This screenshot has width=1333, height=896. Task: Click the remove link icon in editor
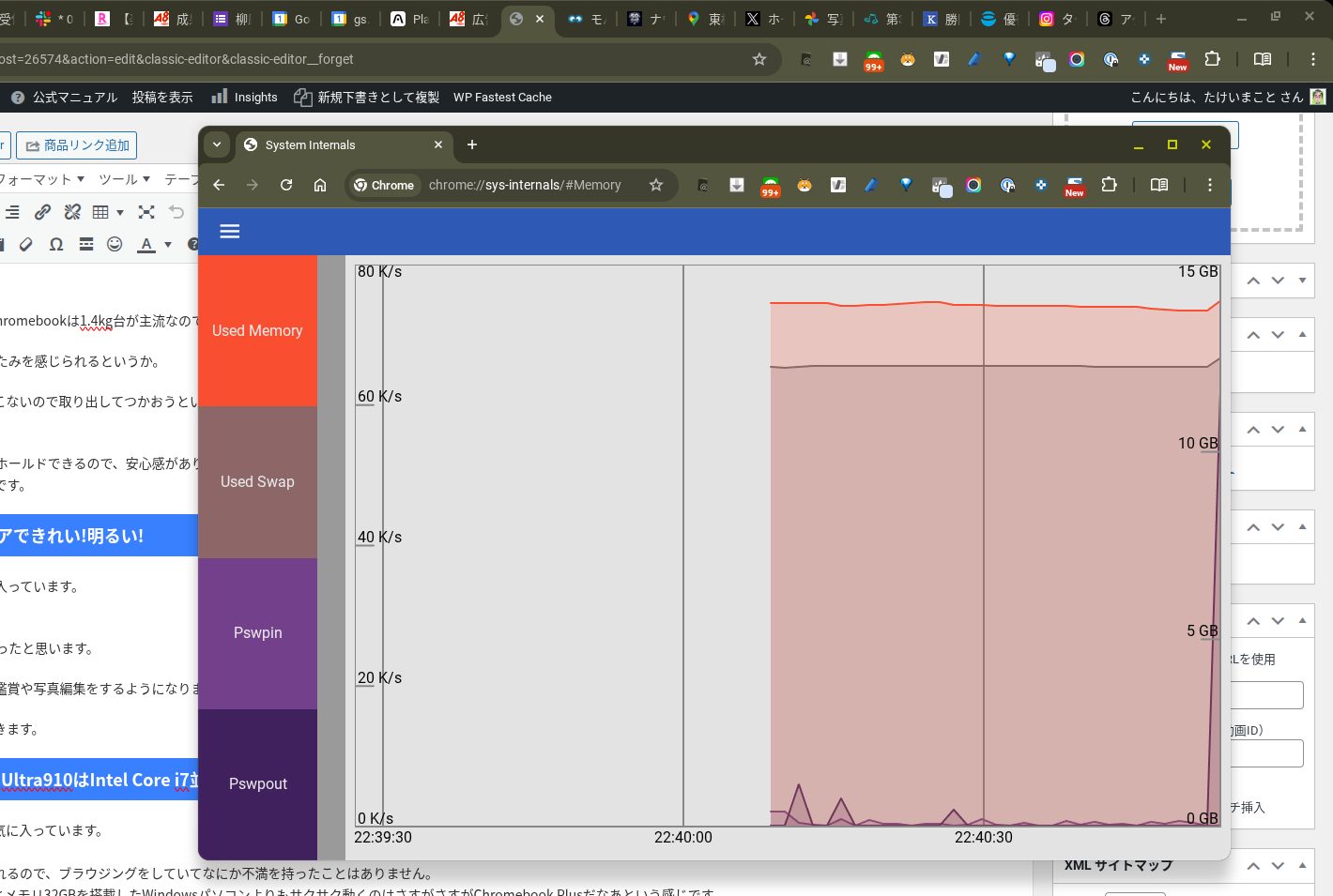pos(72,212)
